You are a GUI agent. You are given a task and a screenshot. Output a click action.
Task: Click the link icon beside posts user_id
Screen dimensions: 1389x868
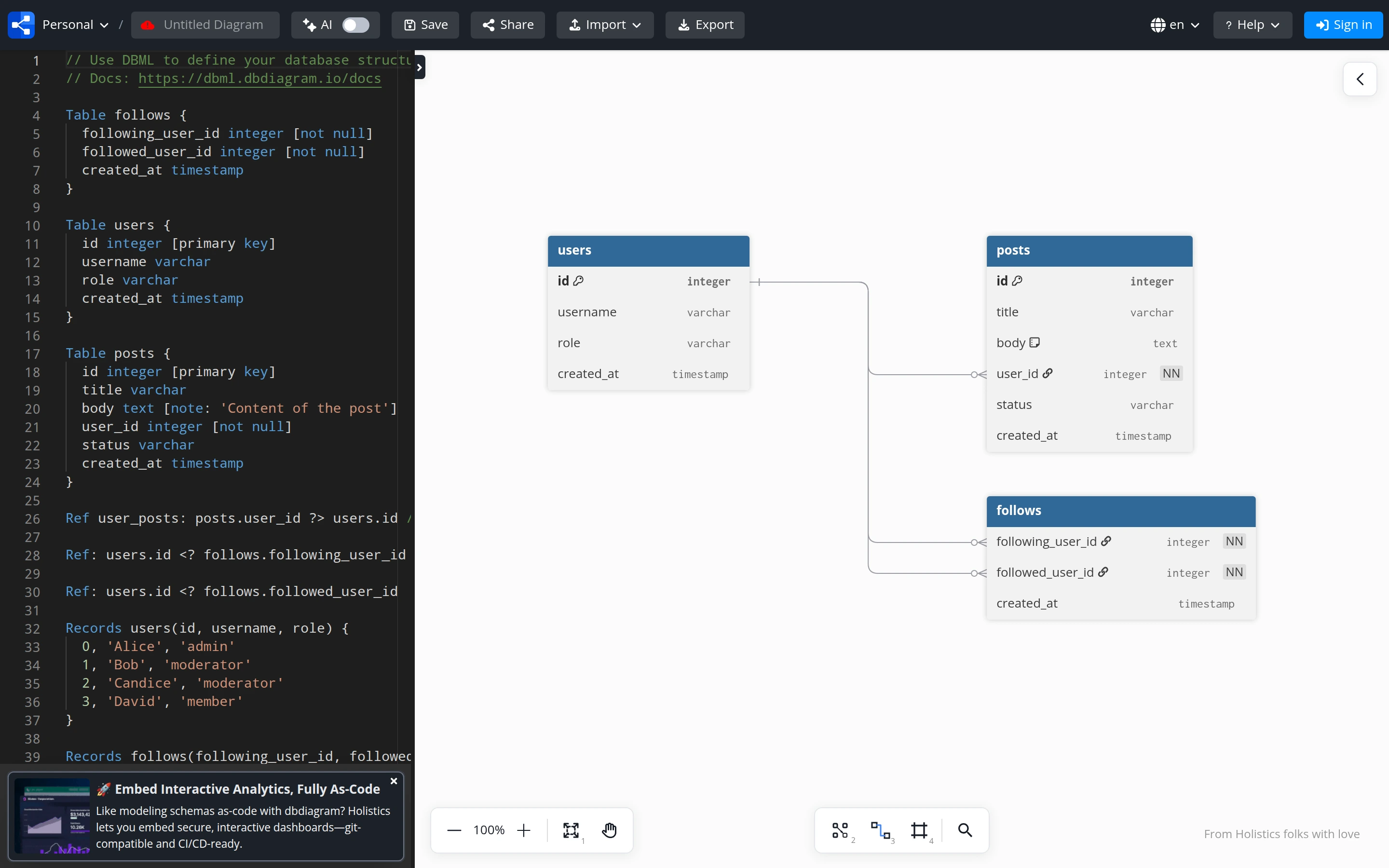click(x=1048, y=374)
